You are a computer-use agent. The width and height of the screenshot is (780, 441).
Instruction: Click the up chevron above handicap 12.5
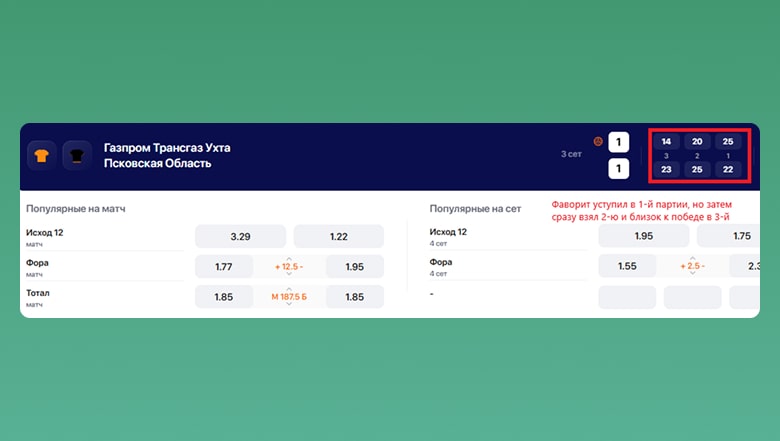(289, 257)
